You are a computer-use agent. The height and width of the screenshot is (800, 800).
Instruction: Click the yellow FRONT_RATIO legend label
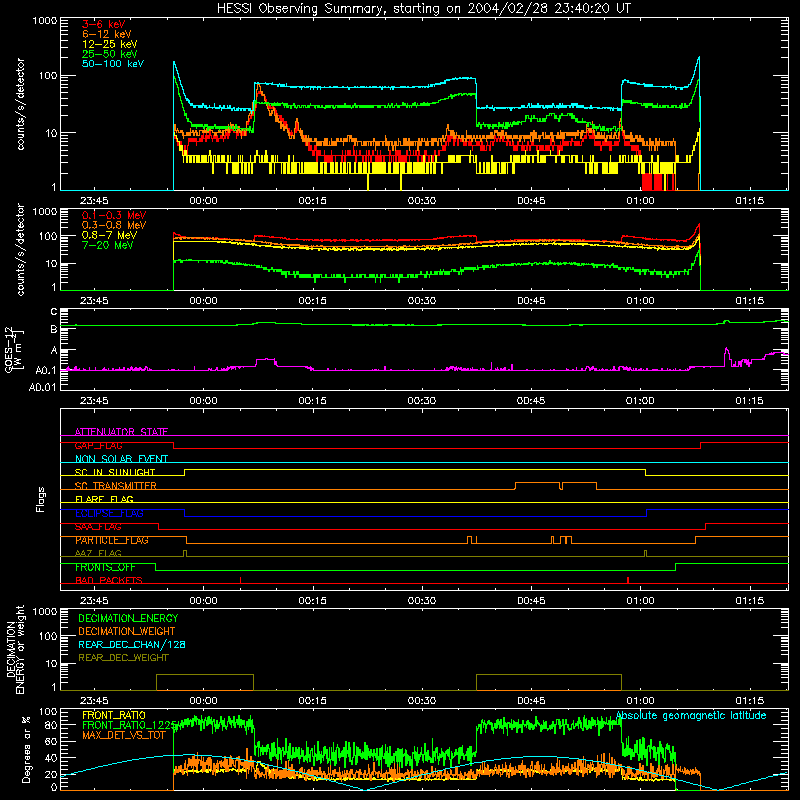point(114,716)
